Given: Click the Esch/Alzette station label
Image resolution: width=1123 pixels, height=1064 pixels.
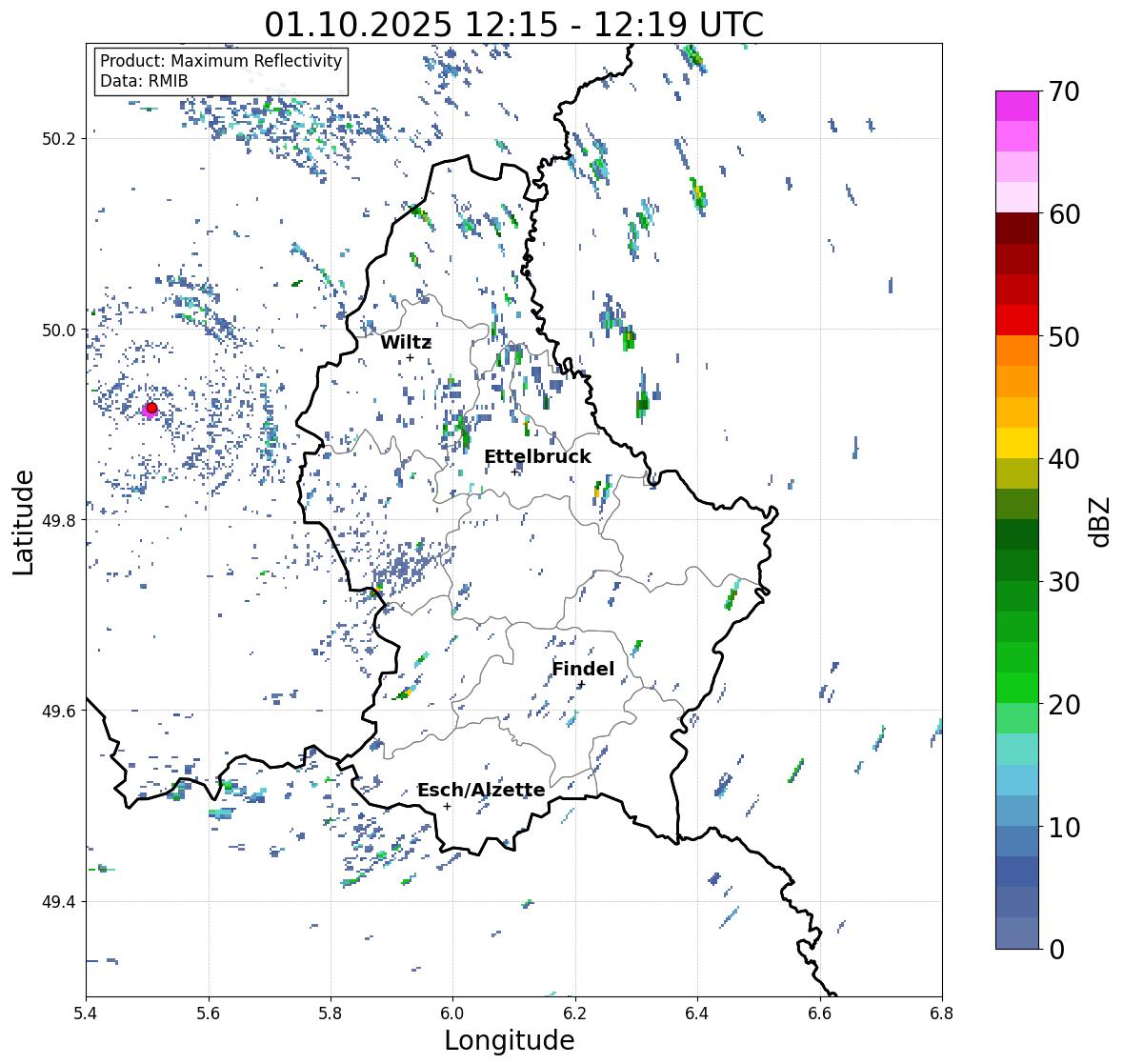Looking at the screenshot, I should pyautogui.click(x=481, y=790).
